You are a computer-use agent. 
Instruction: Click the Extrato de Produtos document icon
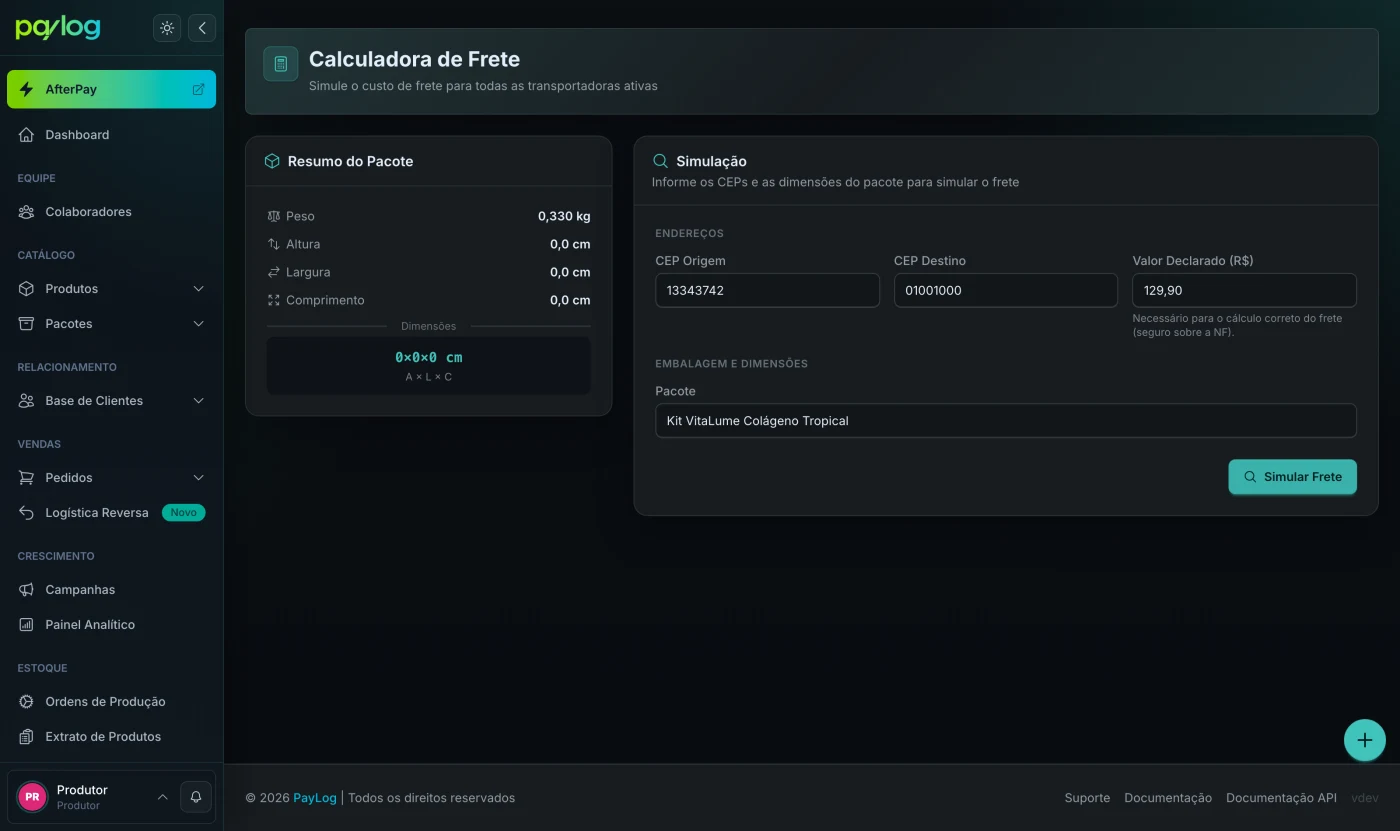tap(27, 737)
